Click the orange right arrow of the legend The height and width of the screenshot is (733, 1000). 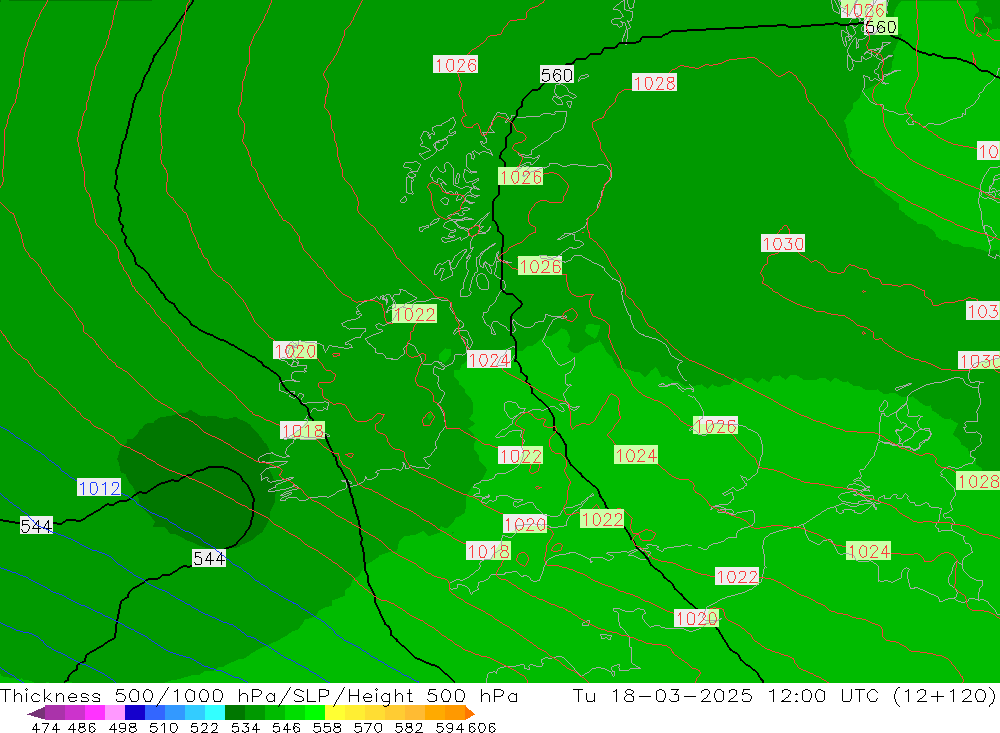(x=469, y=713)
